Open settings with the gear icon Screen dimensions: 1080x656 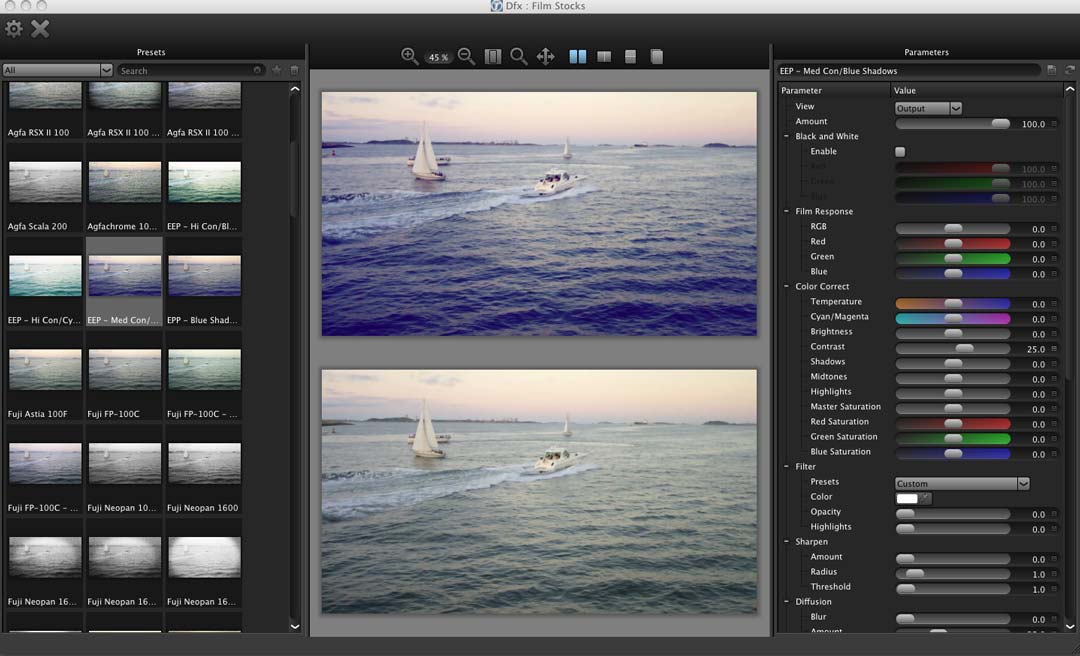click(14, 29)
